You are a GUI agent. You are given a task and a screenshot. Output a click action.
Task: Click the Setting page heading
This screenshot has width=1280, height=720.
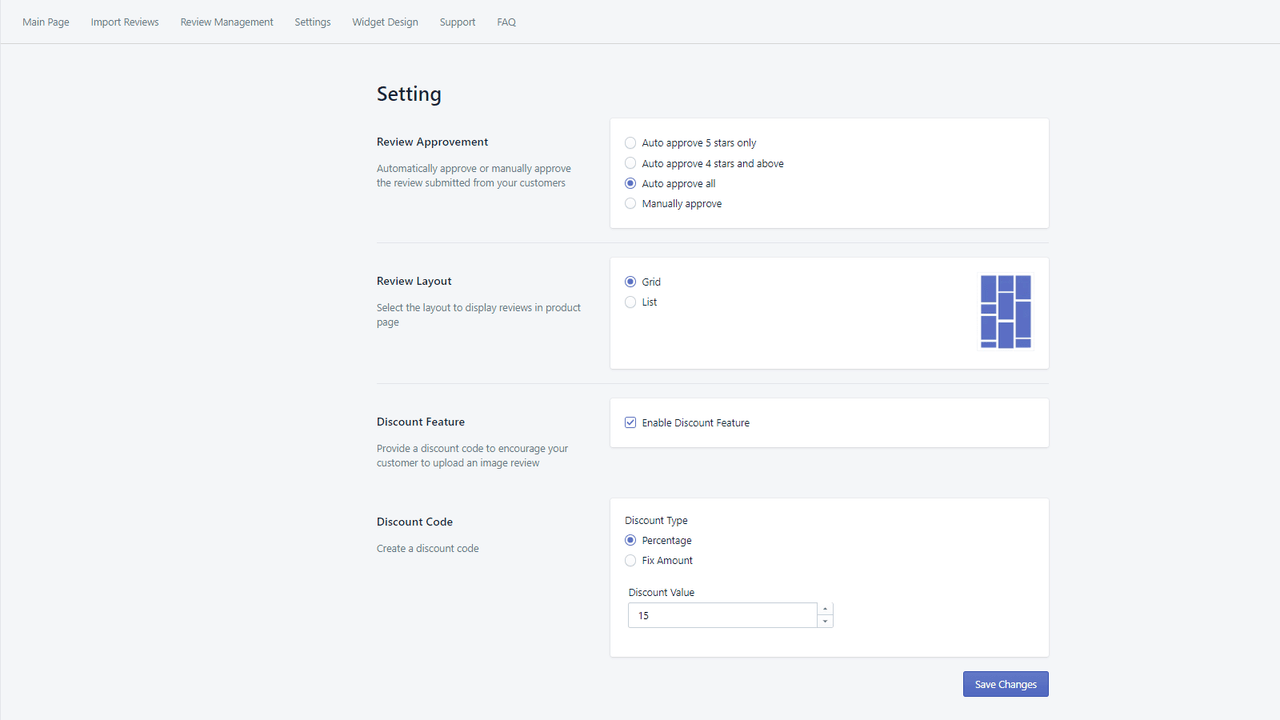409,94
